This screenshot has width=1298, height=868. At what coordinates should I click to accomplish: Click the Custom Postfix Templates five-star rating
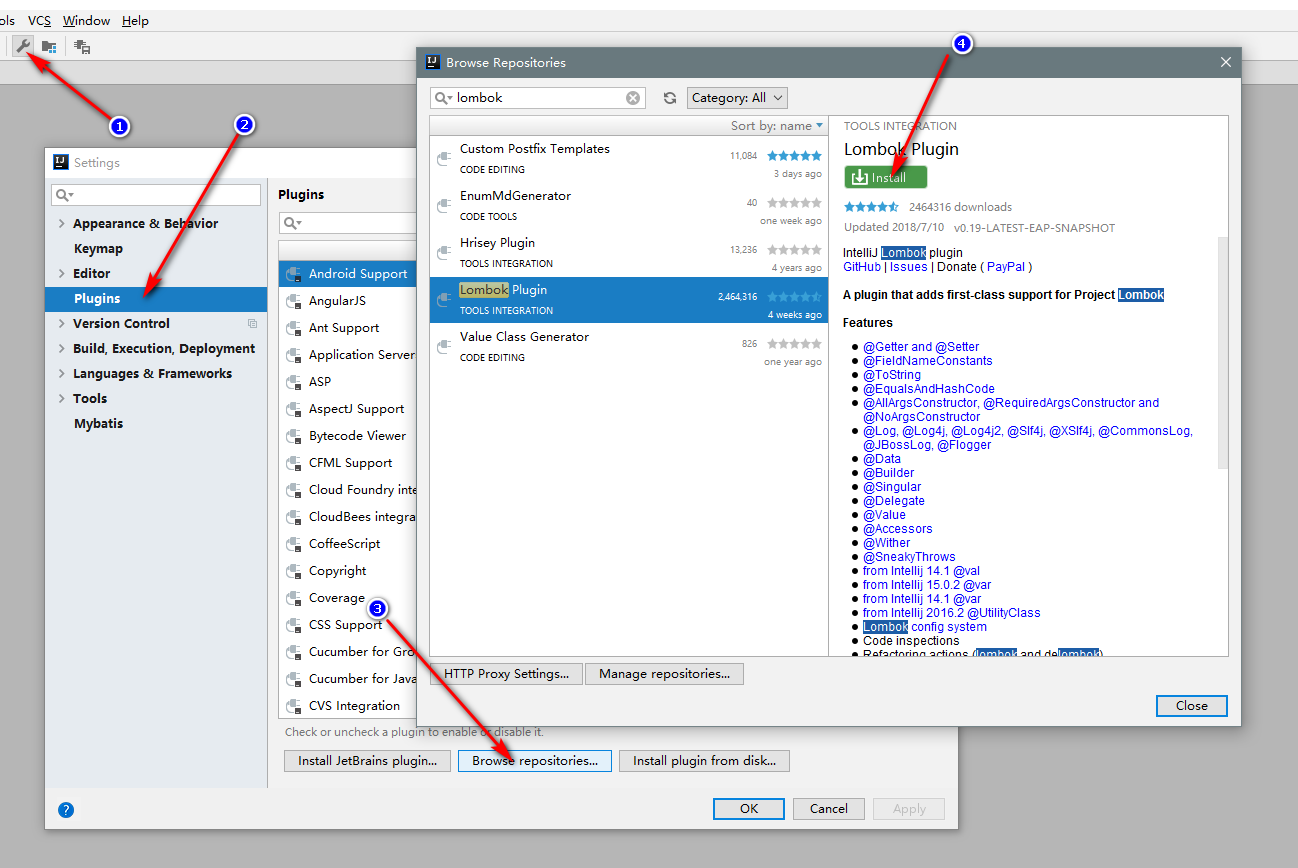794,156
